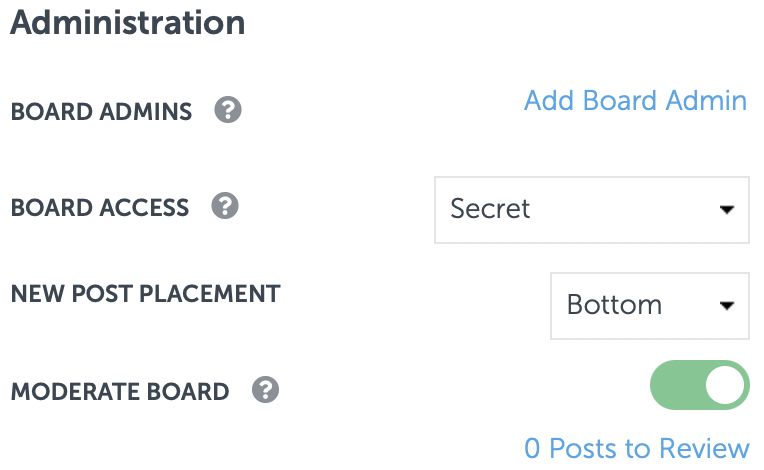Click the MODERATE BOARD label text

point(119,391)
